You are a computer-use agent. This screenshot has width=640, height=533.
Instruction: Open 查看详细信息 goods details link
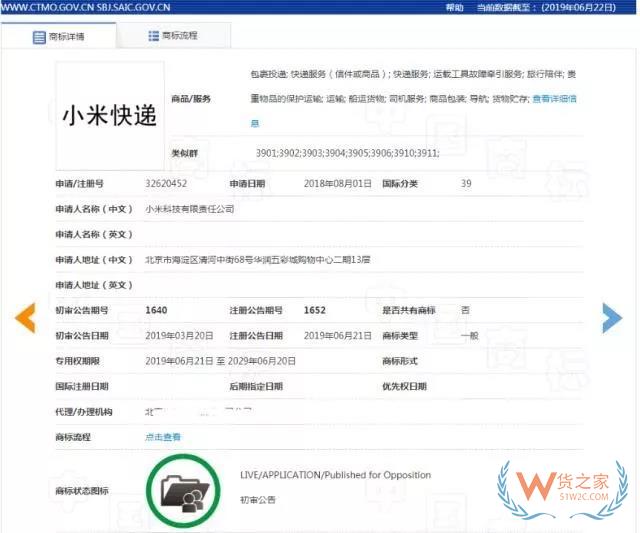[x=554, y=99]
